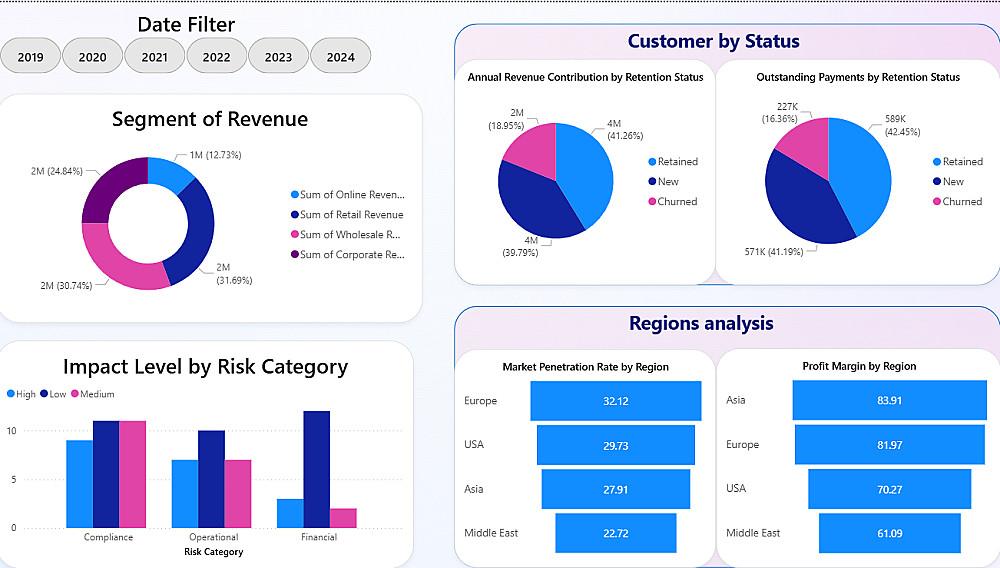Click the Impact Level by Risk Category title

(x=205, y=367)
